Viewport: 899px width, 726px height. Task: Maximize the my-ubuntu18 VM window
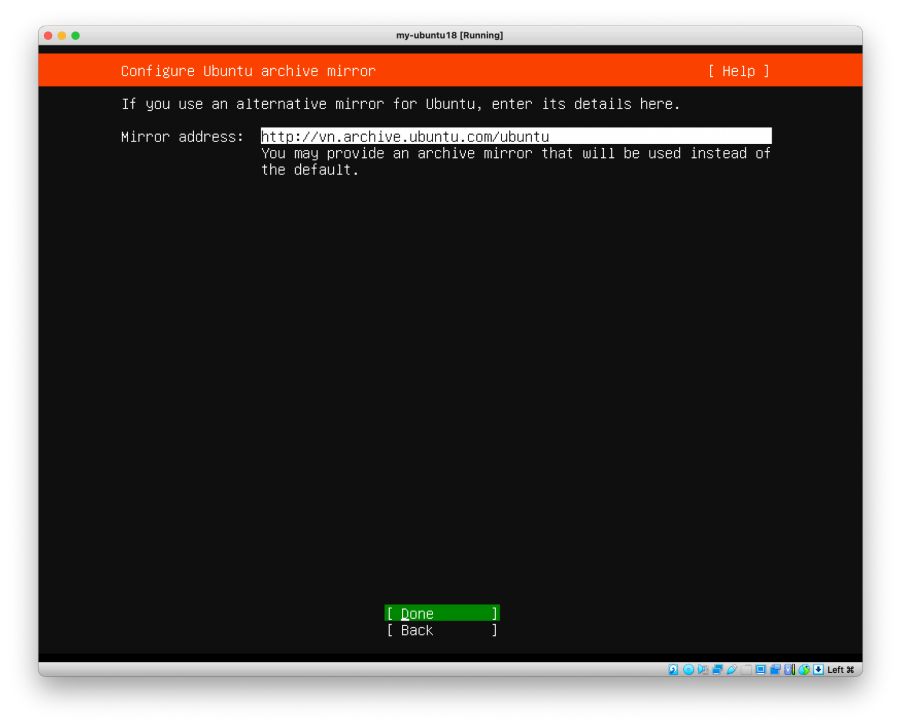(x=76, y=36)
